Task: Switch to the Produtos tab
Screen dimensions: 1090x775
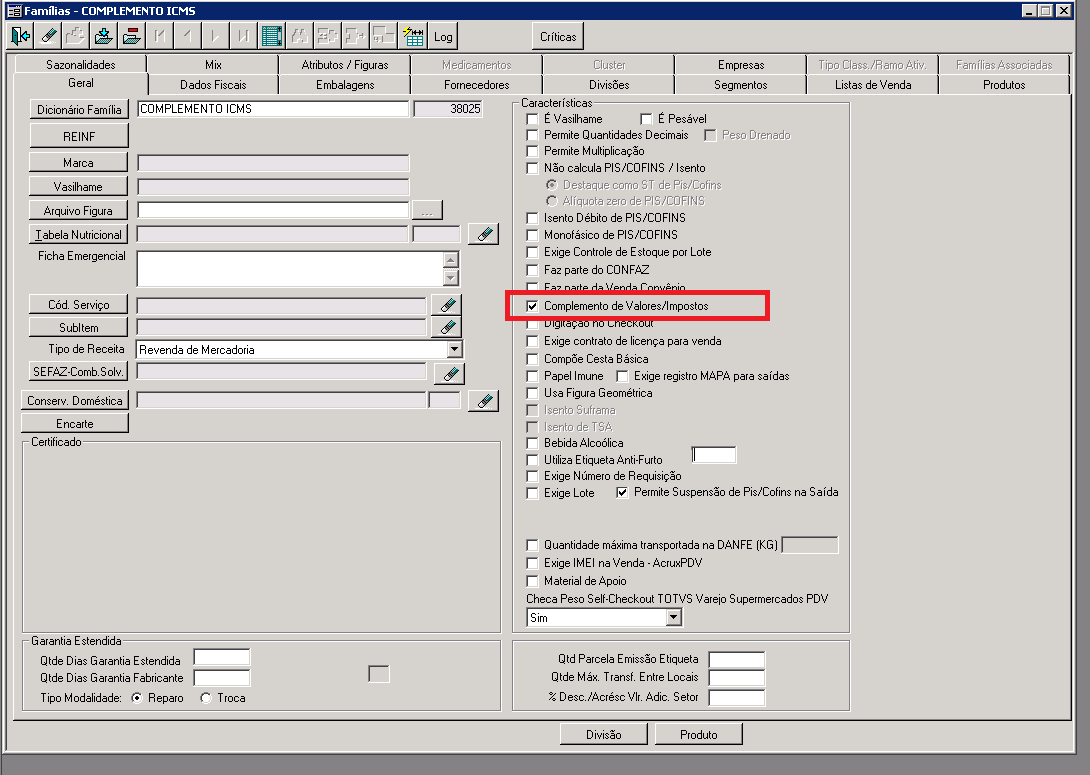Action: [x=1004, y=85]
